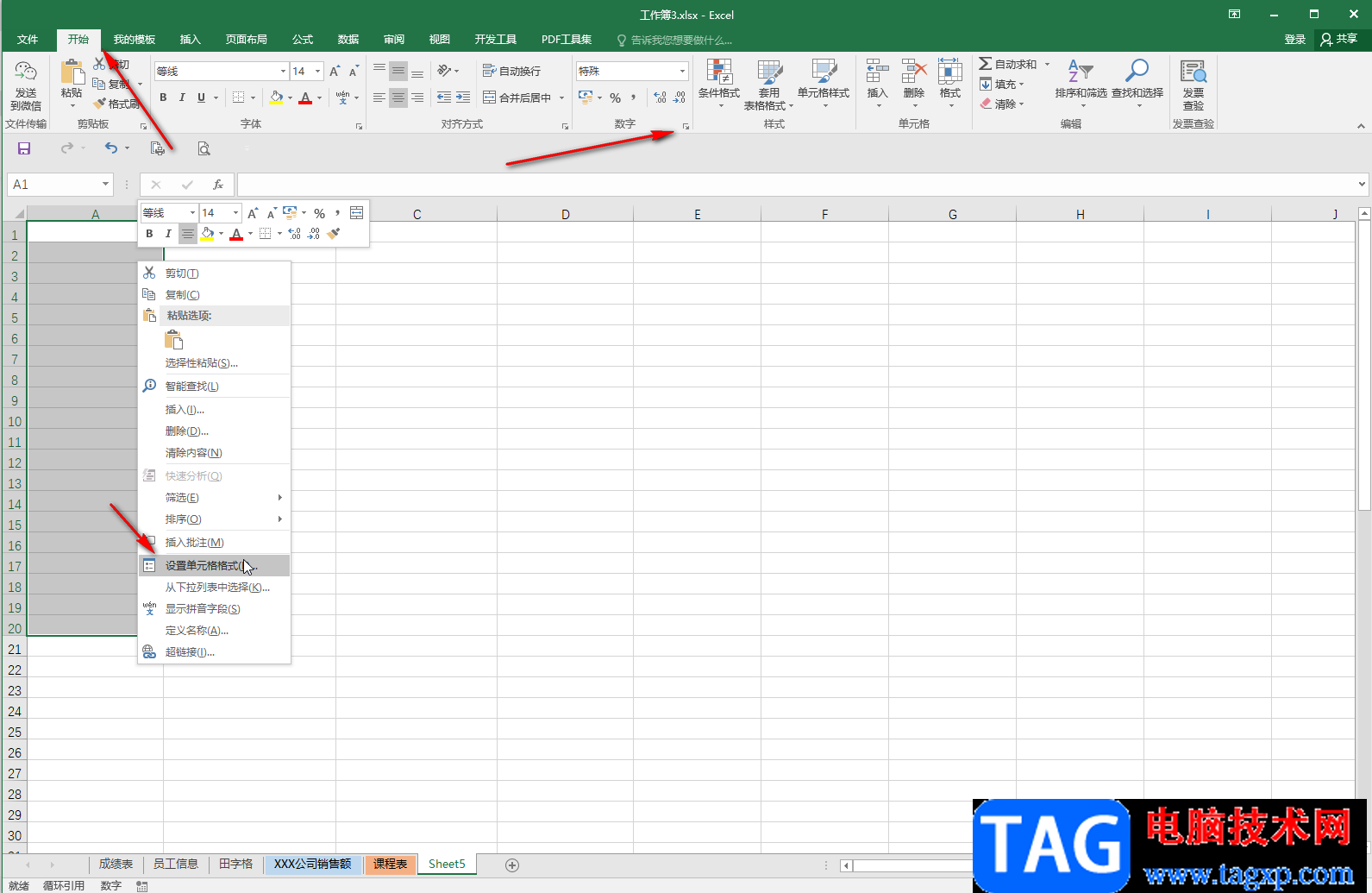Toggle Bold in the mini toolbar
Viewport: 1372px width, 893px height.
[x=149, y=234]
